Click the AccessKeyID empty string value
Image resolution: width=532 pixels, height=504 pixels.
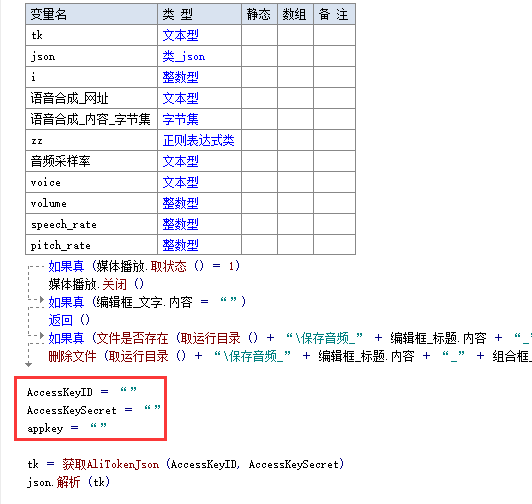click(129, 390)
